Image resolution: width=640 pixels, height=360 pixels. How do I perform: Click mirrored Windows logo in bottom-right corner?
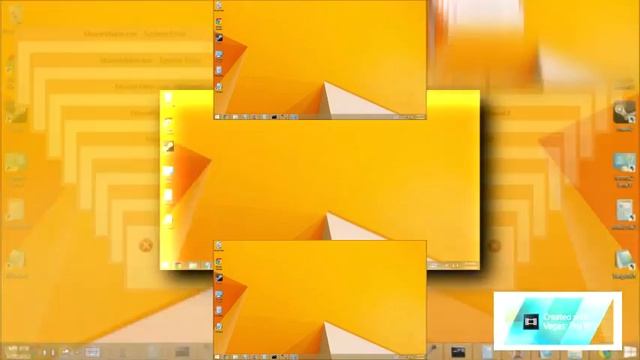[x=631, y=351]
